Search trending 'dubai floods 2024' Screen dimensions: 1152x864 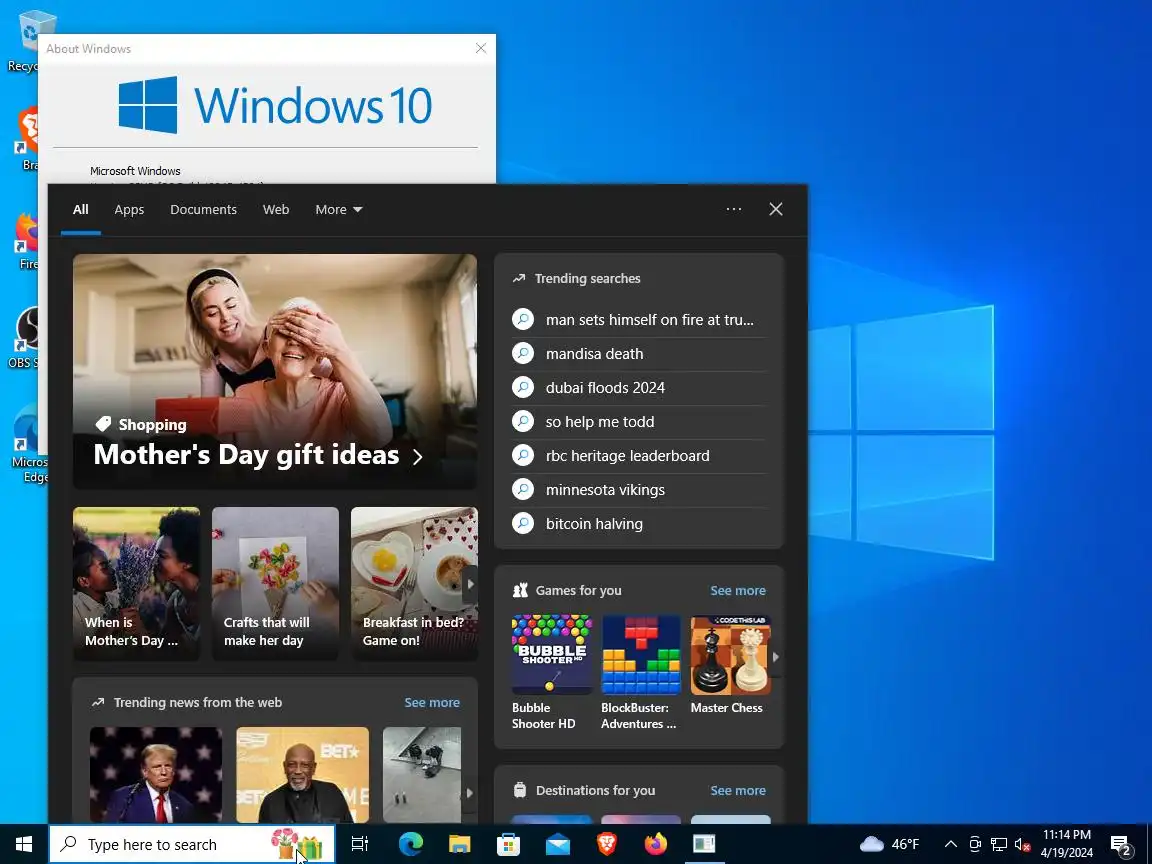[x=639, y=388]
